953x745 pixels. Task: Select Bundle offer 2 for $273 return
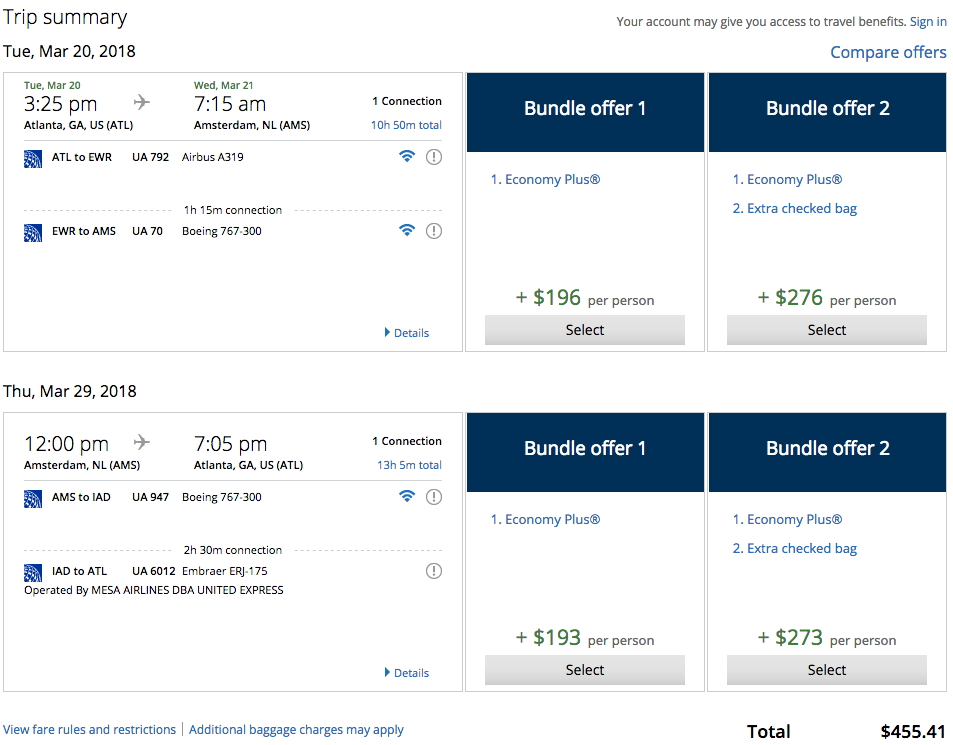click(827, 670)
